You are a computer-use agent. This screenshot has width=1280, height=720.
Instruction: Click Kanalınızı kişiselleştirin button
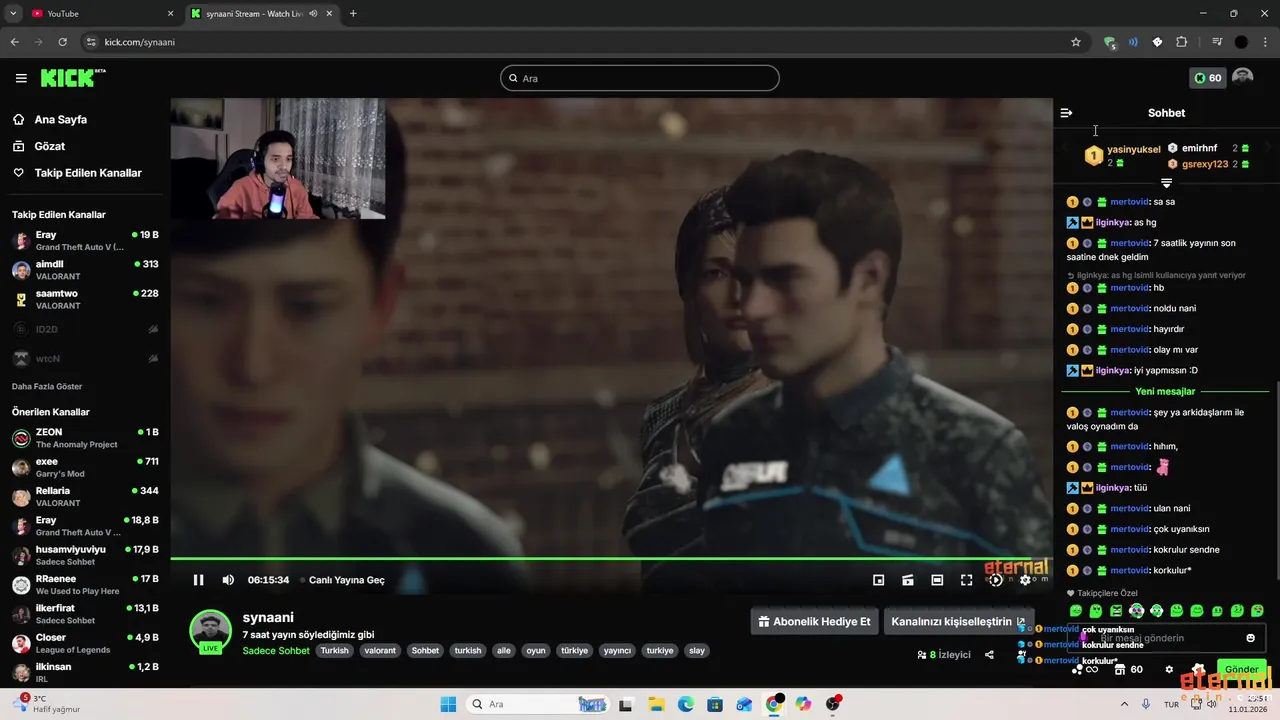959,621
